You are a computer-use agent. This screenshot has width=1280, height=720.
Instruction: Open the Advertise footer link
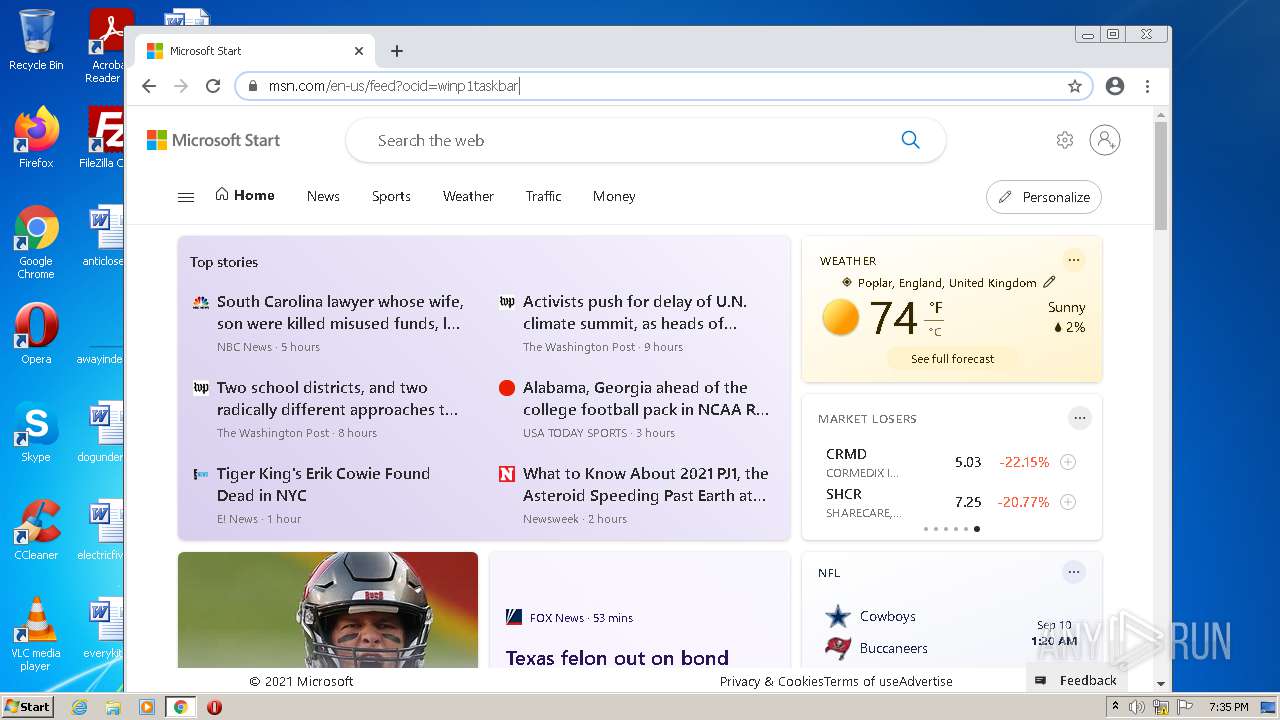tap(926, 681)
